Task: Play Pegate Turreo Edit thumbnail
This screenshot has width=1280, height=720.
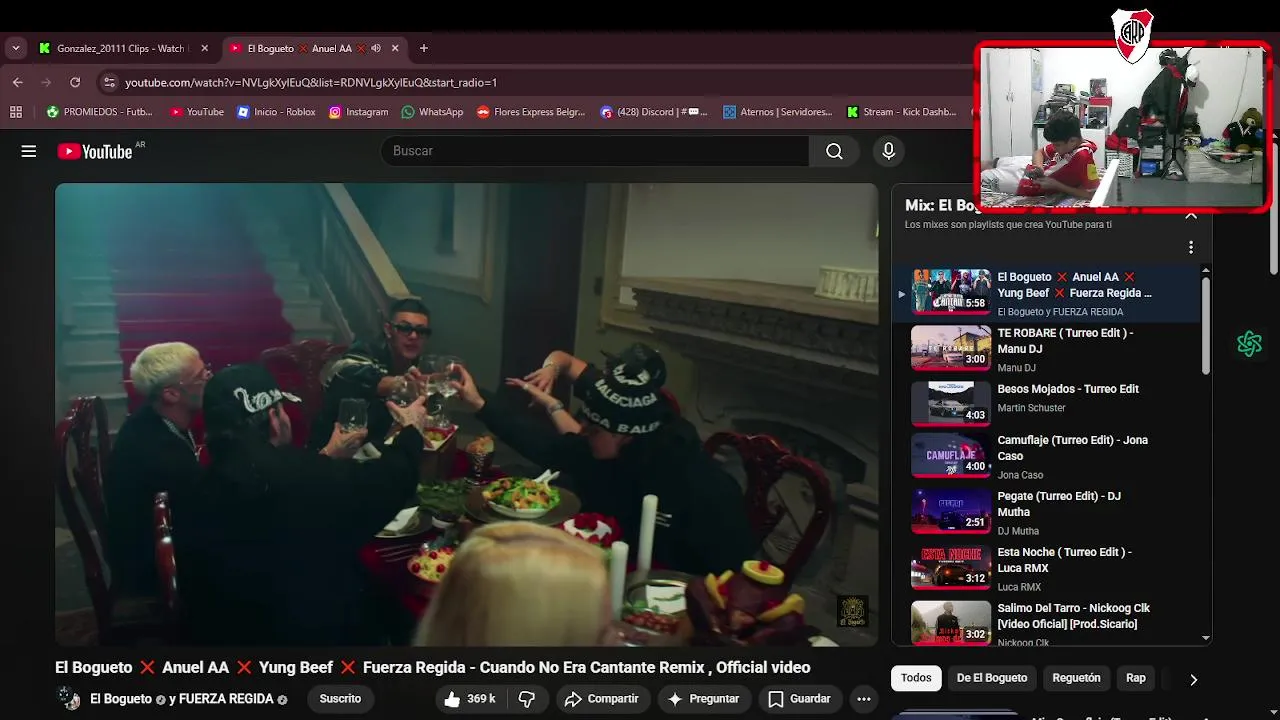Action: (x=951, y=511)
